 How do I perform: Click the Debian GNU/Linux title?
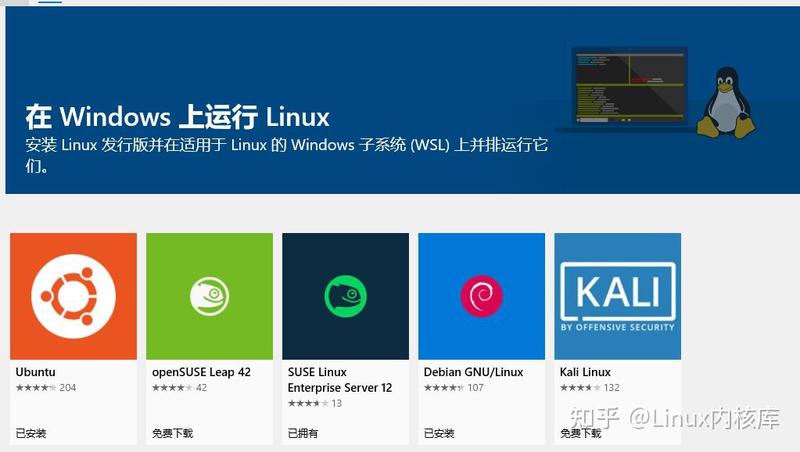coord(473,372)
